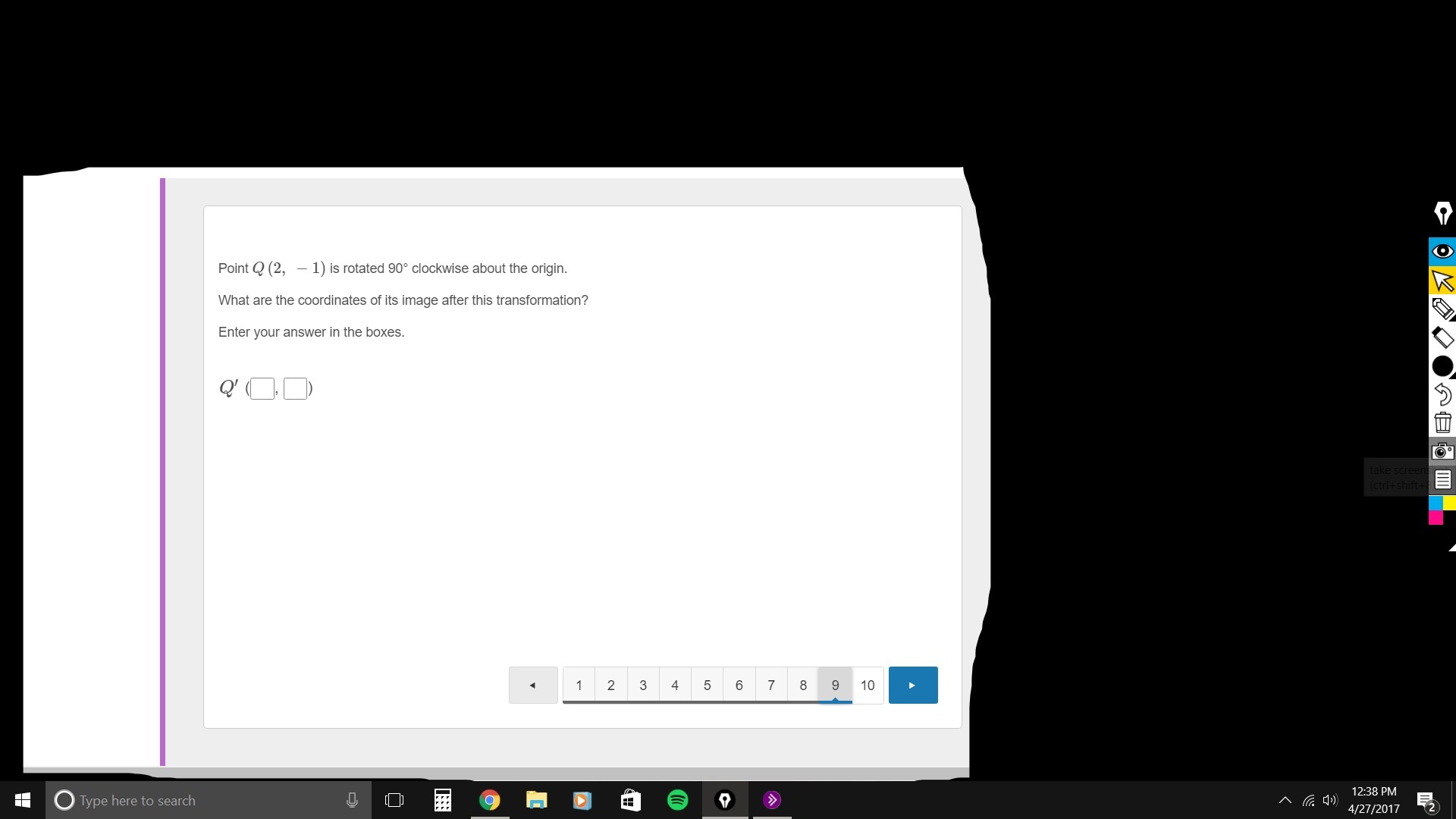
Task: Select the cursor arrow tool
Action: [x=1442, y=281]
